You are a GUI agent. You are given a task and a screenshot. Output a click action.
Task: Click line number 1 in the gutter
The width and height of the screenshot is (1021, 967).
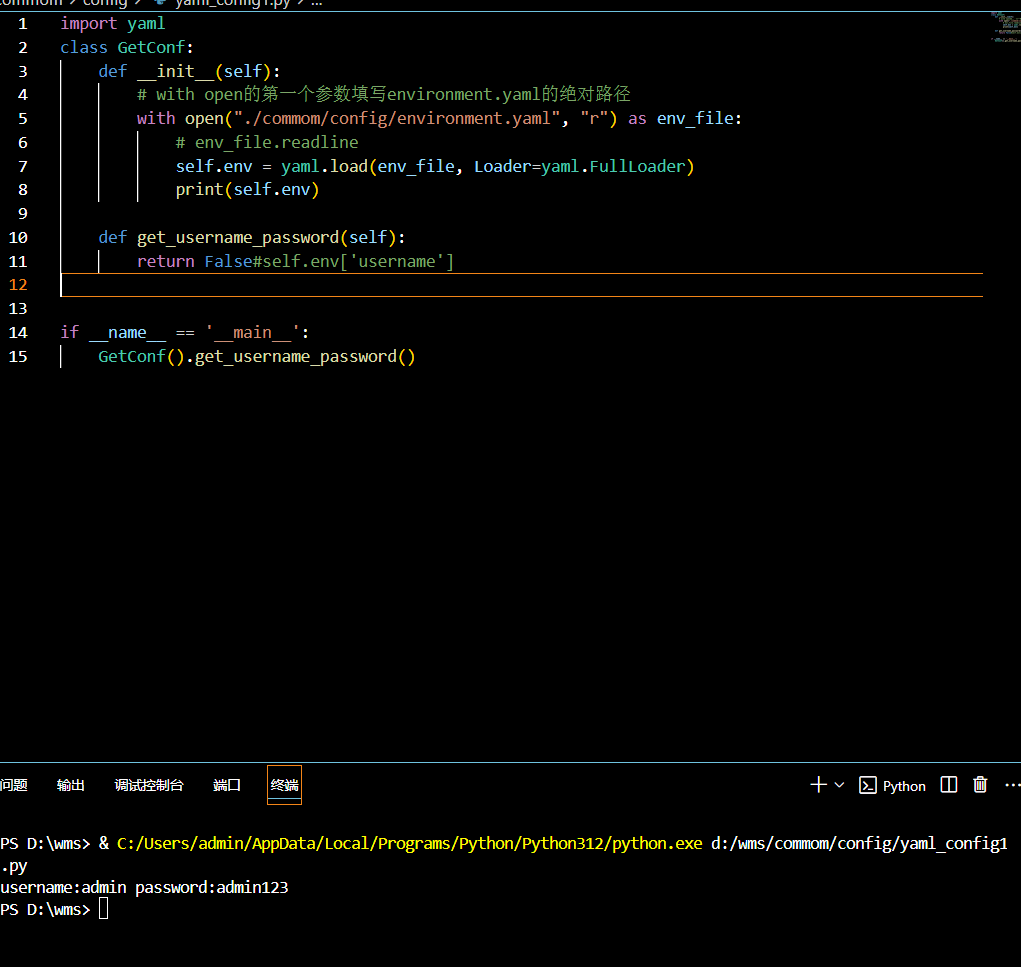[x=23, y=24]
